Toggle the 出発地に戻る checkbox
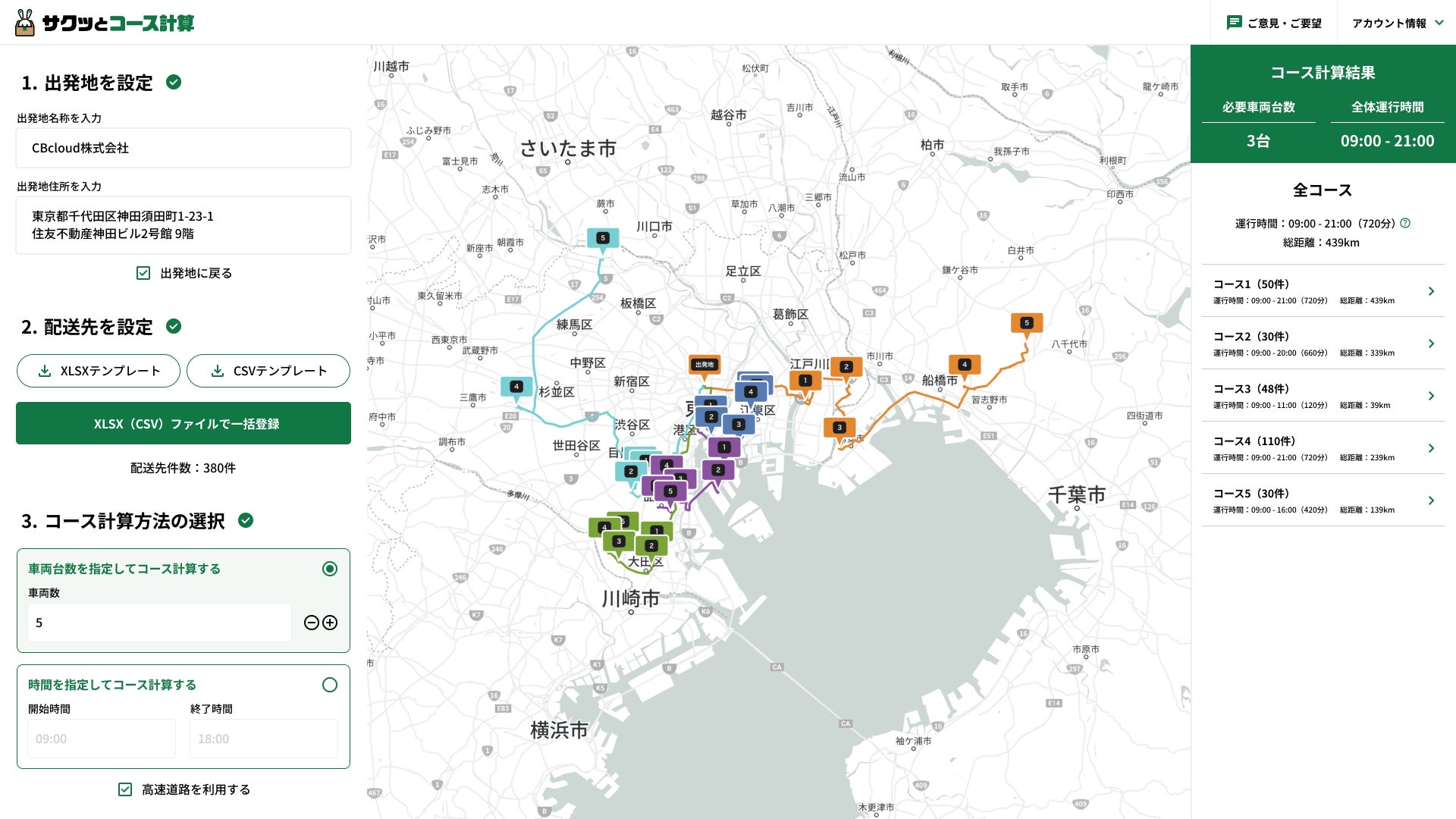The image size is (1456, 819). (x=143, y=273)
